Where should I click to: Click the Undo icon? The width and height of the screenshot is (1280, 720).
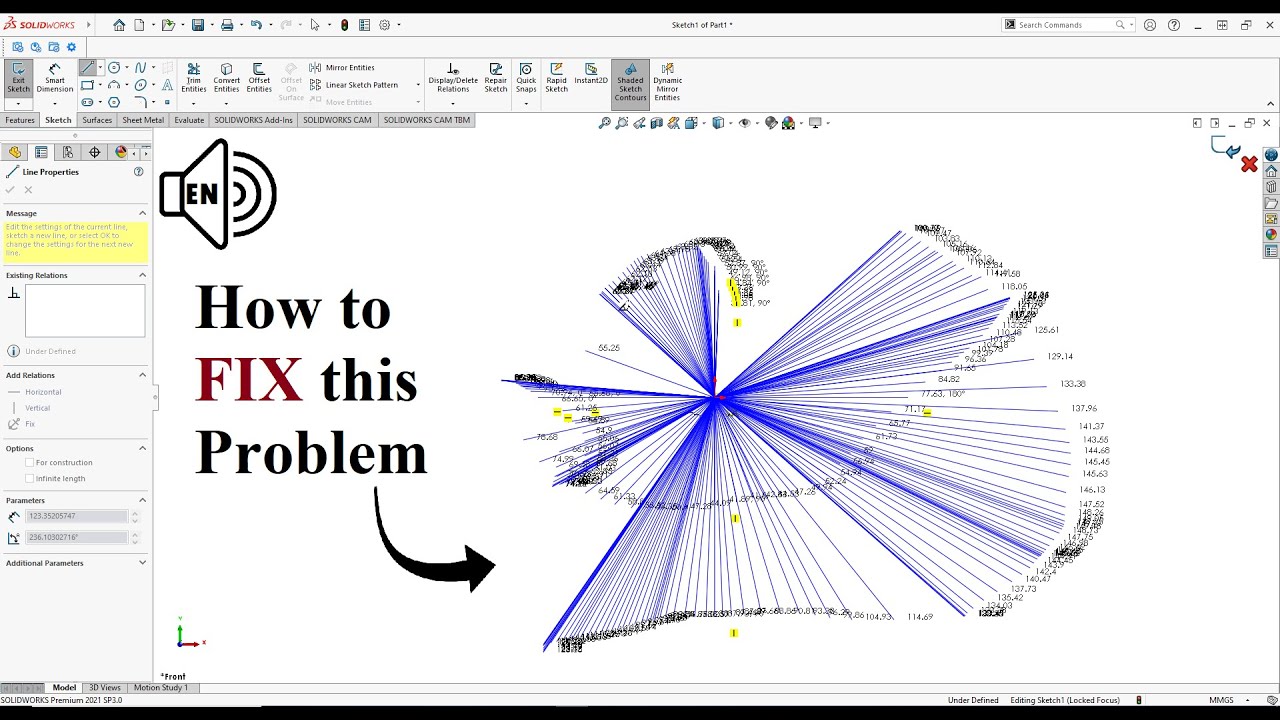tap(256, 25)
